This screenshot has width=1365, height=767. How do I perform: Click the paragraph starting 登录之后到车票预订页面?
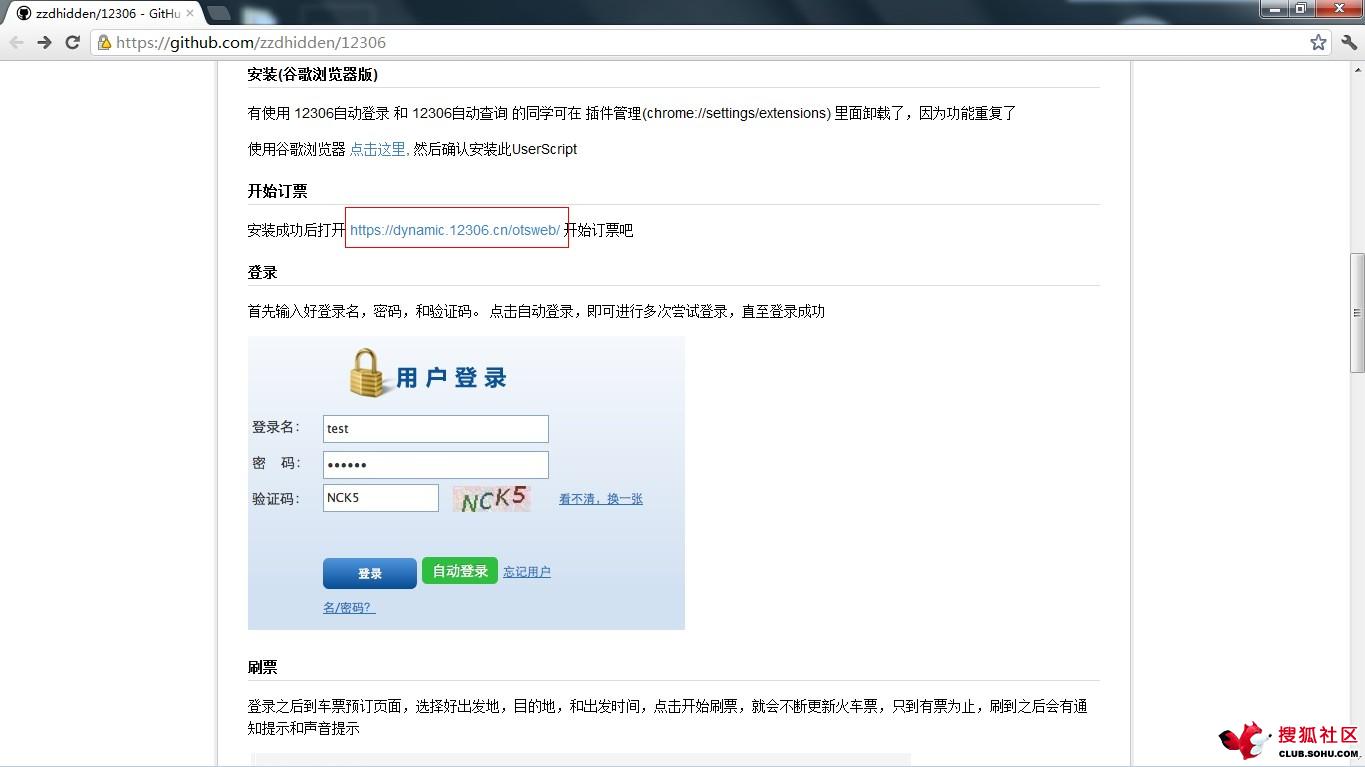pos(668,717)
